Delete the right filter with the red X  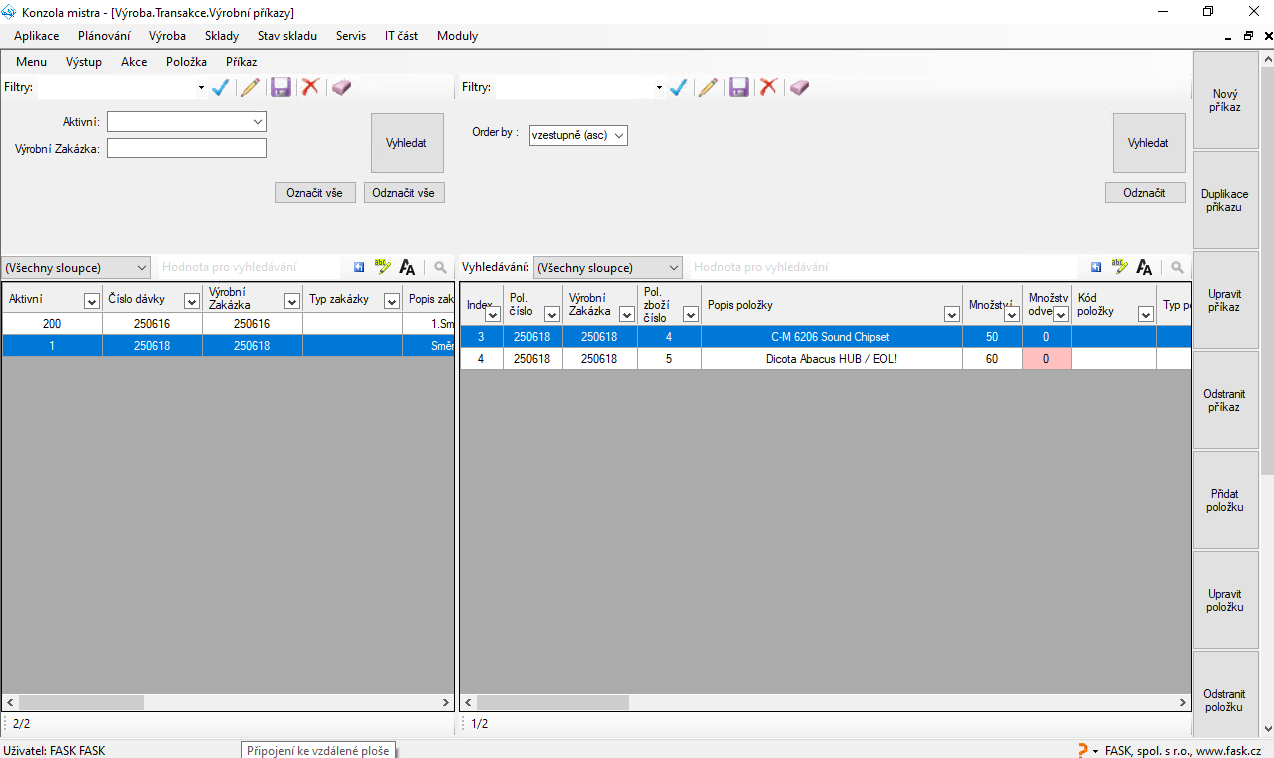point(768,88)
